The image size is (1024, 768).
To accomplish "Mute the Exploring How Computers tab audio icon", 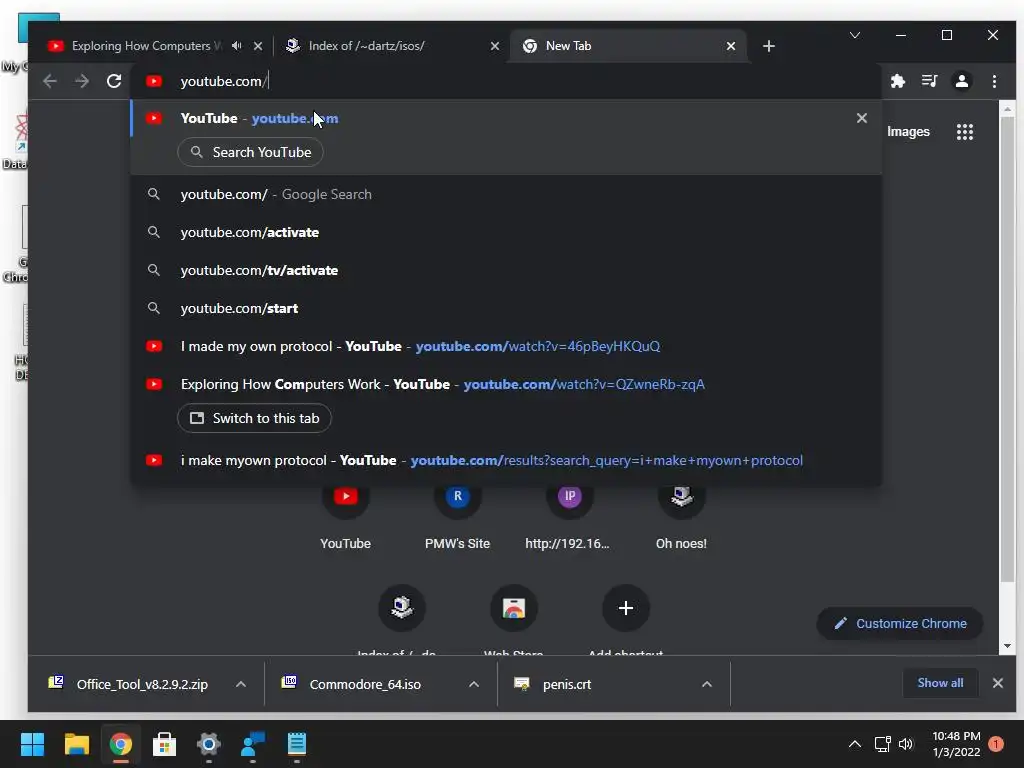I will pos(236,46).
